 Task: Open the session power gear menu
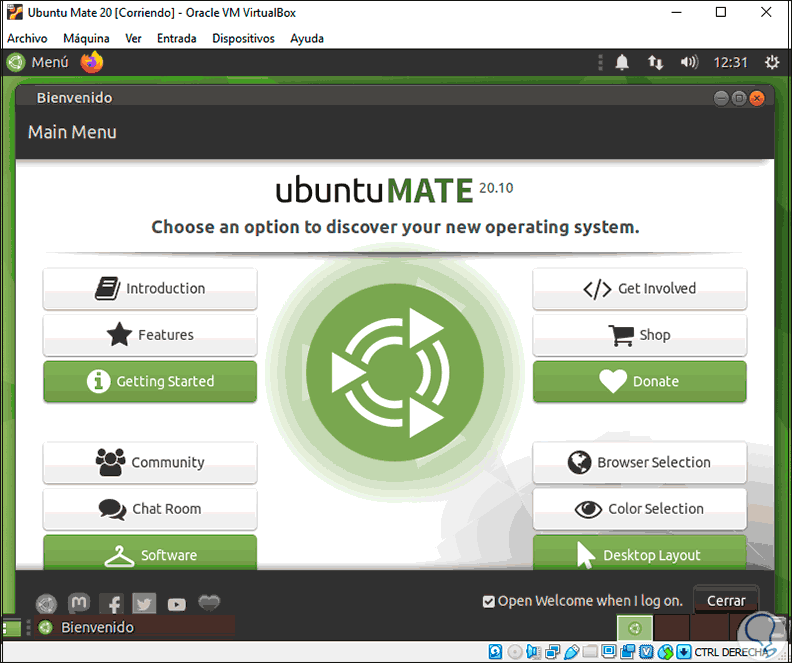click(x=772, y=62)
